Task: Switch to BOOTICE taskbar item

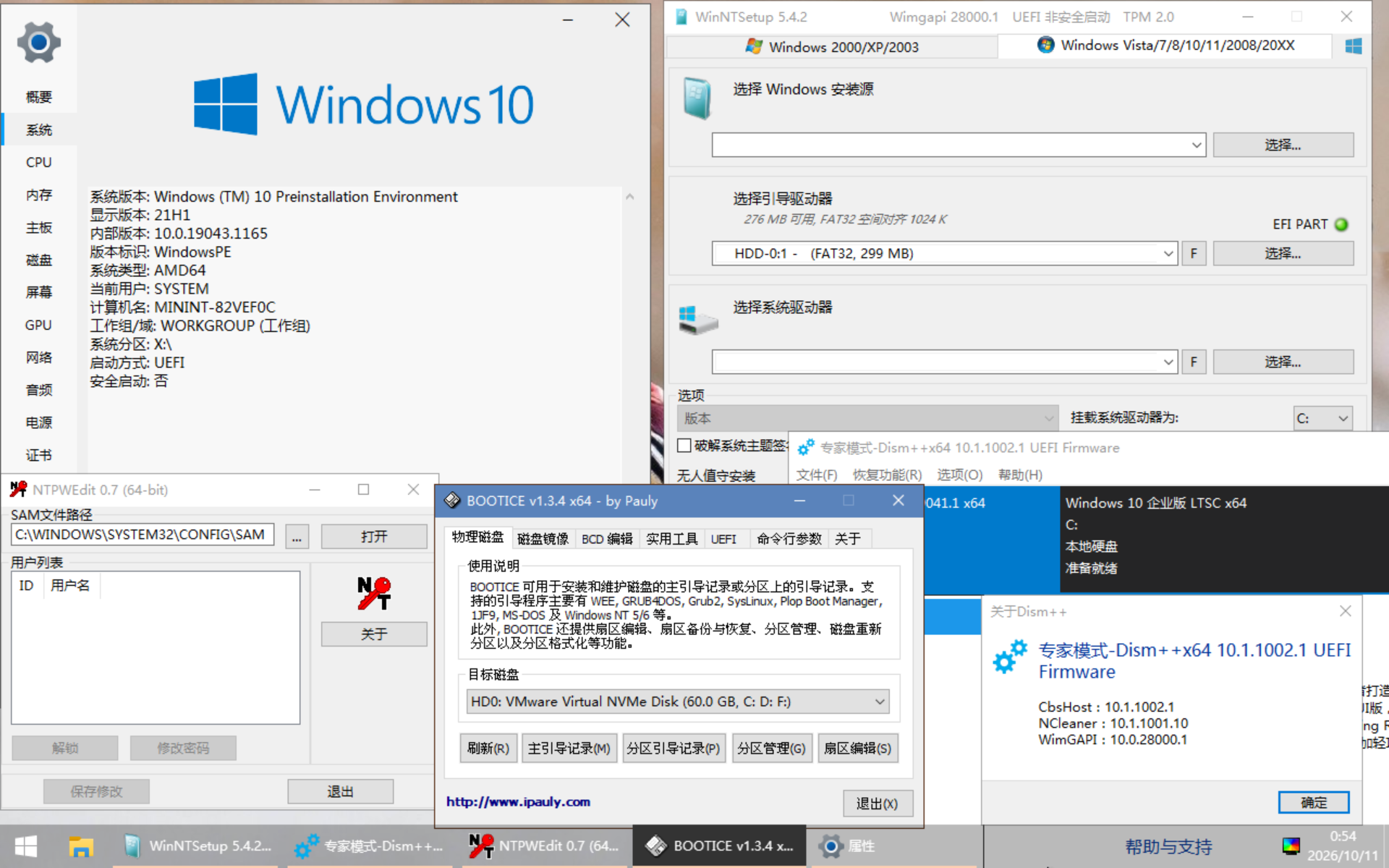Action: [719, 846]
